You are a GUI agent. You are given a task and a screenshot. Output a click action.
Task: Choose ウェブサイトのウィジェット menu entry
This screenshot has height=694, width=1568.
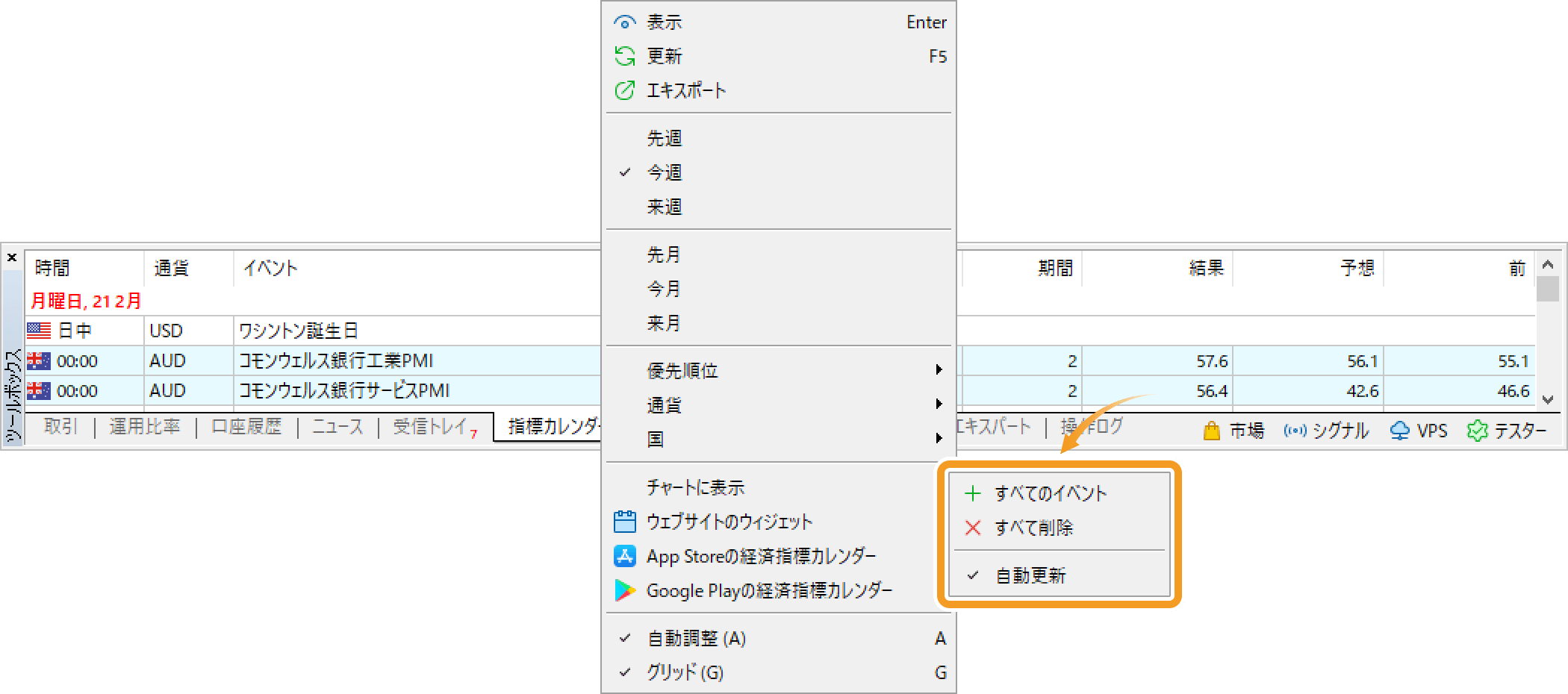771,522
